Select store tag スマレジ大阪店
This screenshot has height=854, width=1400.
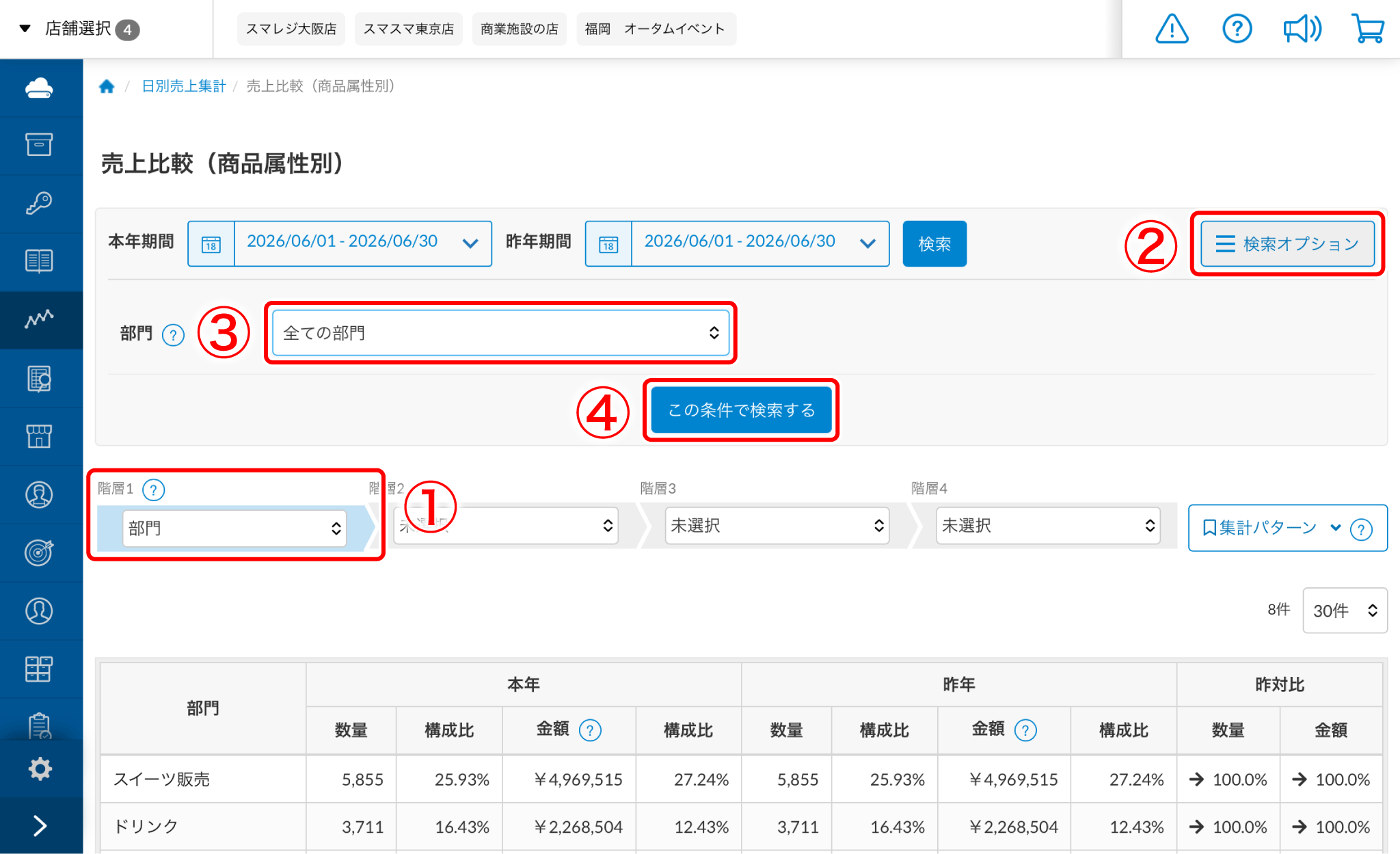[x=291, y=29]
